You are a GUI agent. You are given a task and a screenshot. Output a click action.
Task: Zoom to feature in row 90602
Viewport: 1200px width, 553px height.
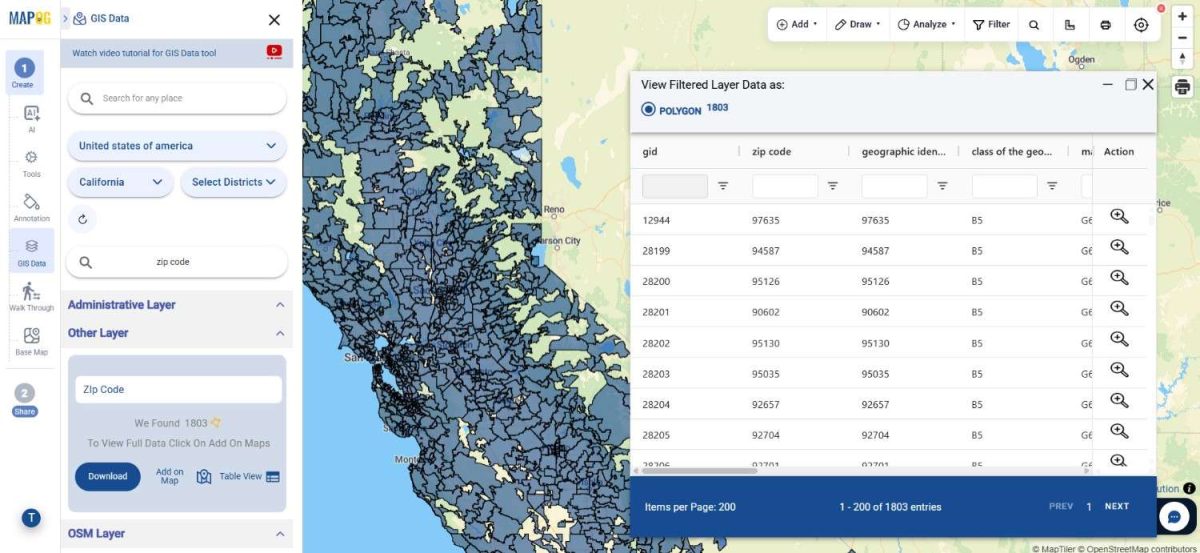pos(1119,309)
